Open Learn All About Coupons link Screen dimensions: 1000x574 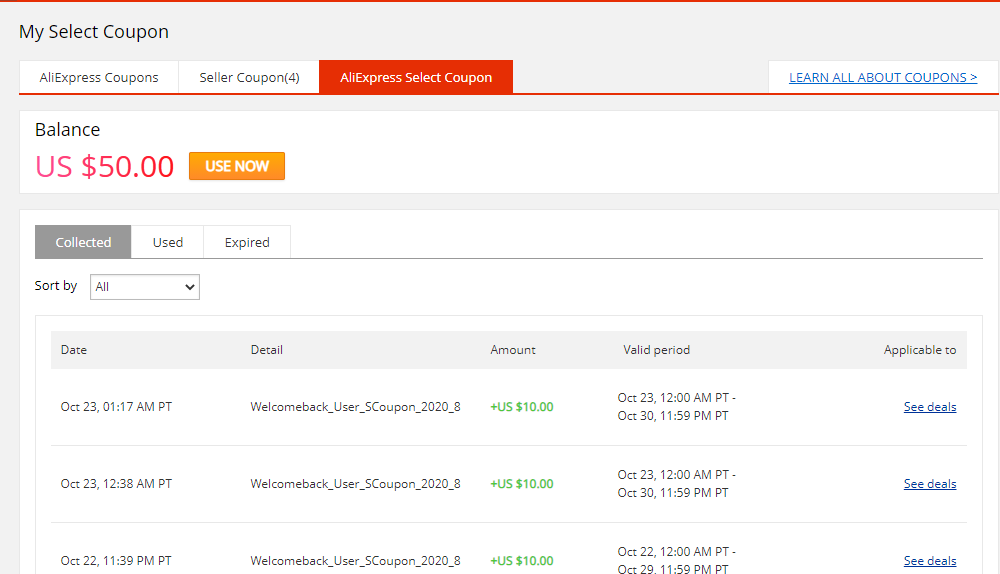pyautogui.click(x=883, y=77)
